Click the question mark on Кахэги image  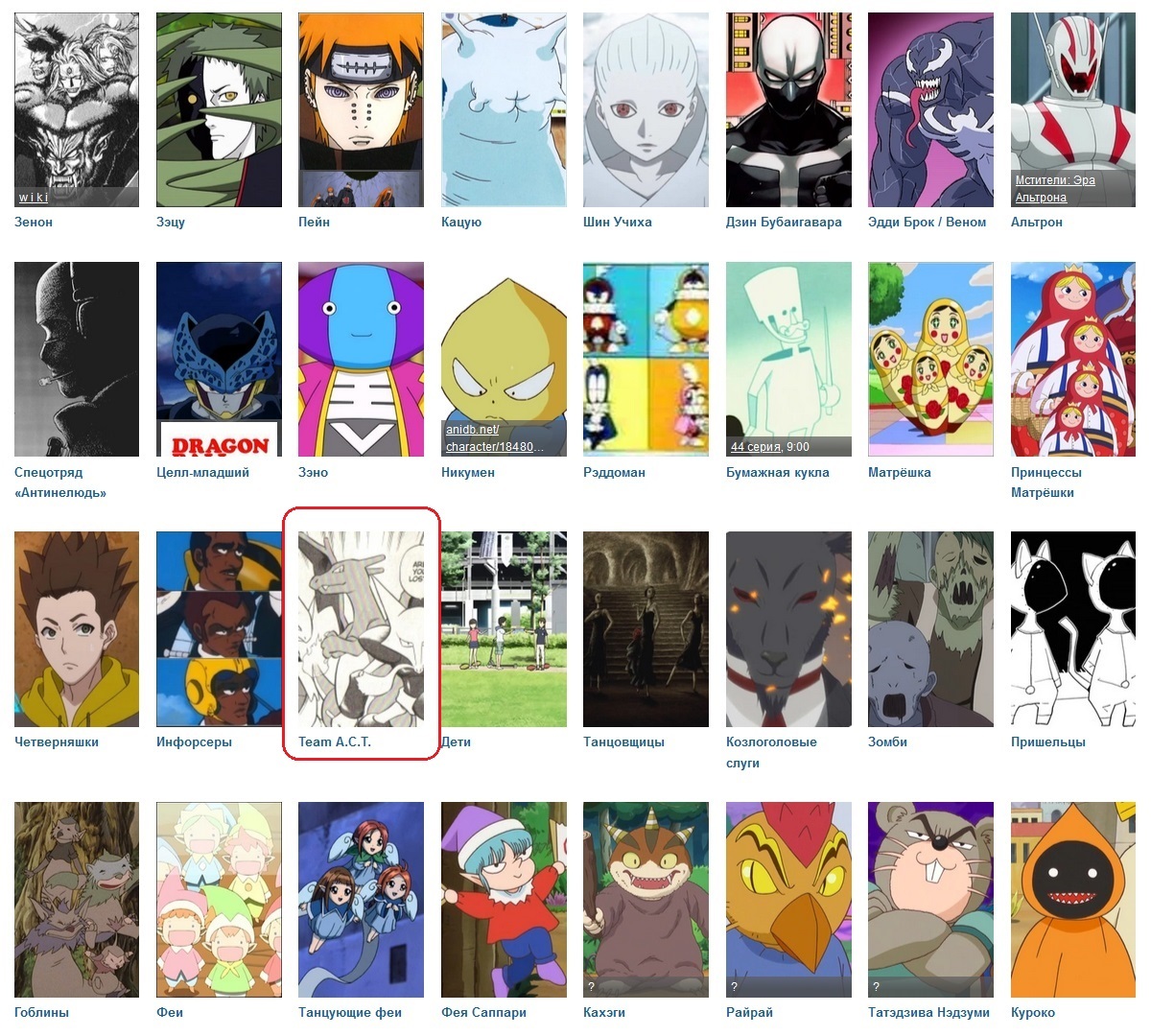[x=591, y=986]
